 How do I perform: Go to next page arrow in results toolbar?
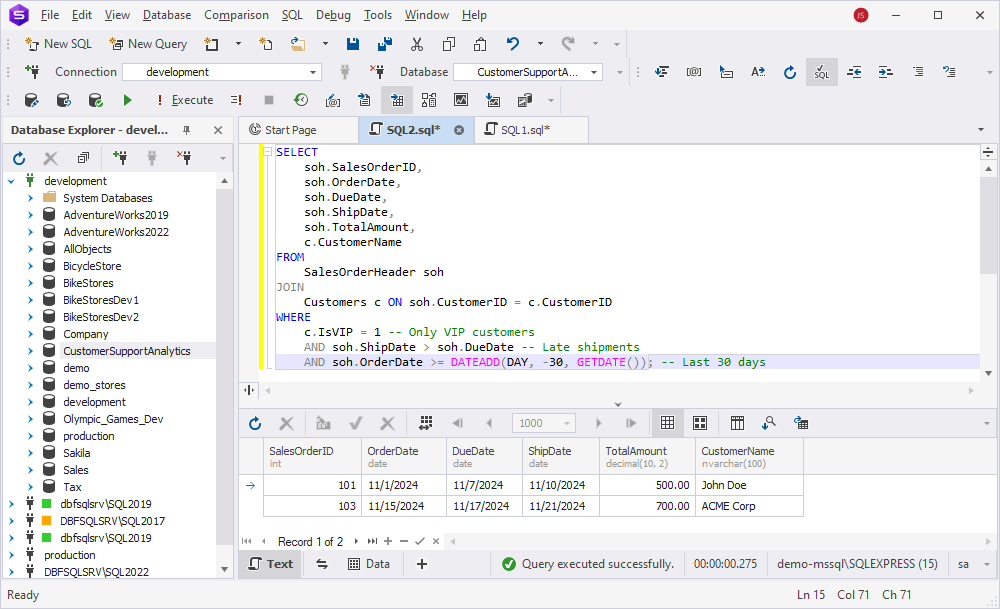(x=598, y=423)
